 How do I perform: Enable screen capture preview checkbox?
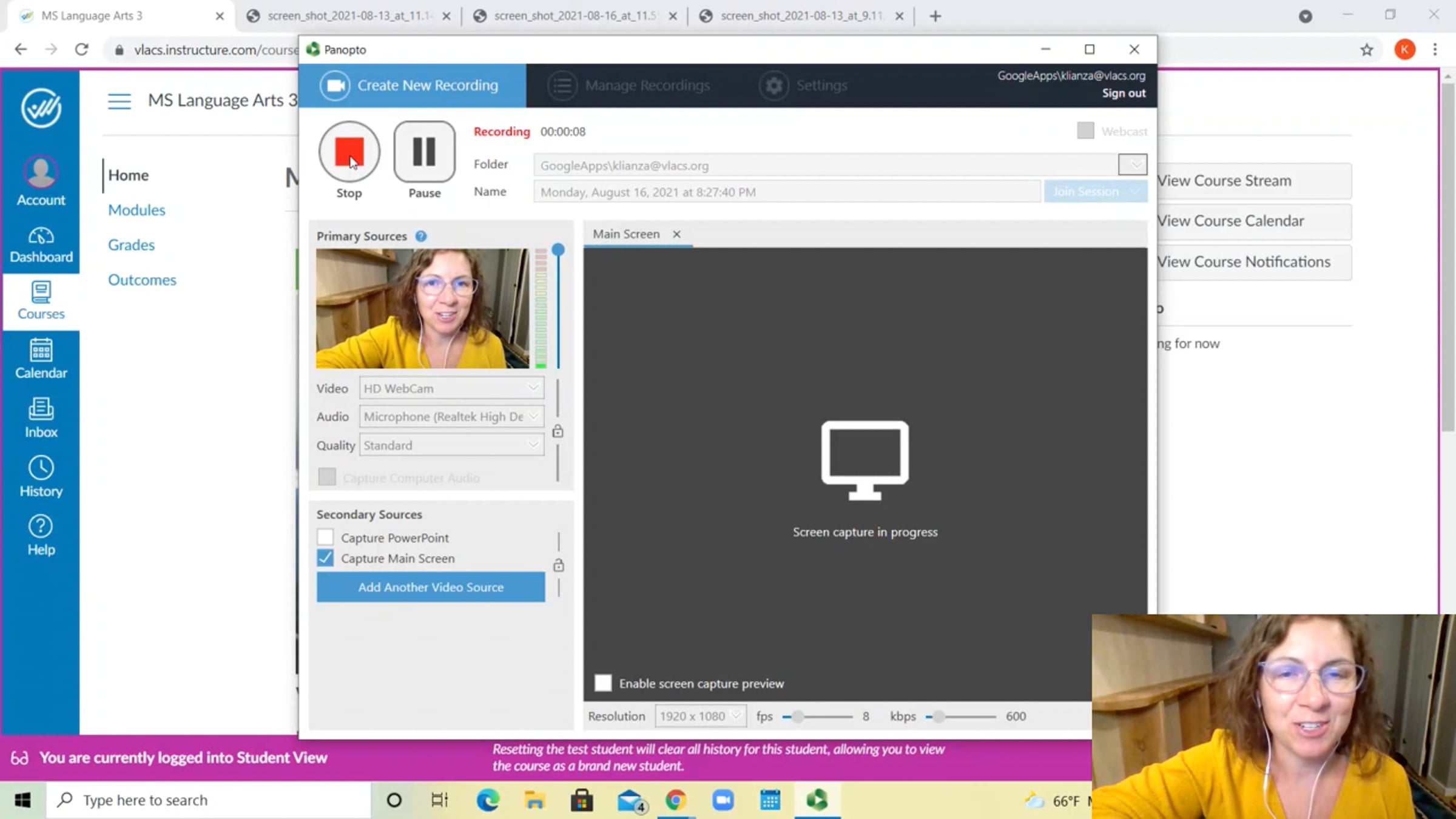click(603, 683)
